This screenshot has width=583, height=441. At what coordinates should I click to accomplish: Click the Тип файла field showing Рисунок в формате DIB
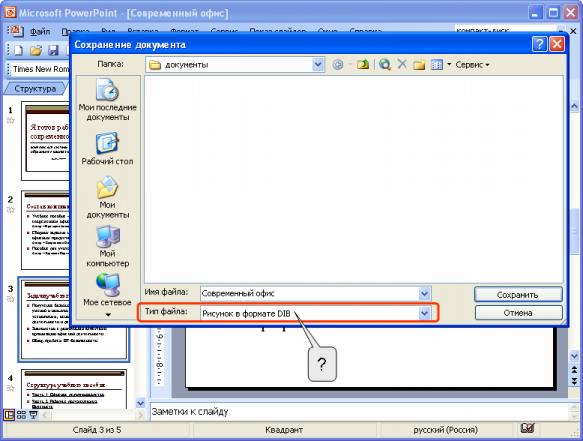(x=310, y=313)
